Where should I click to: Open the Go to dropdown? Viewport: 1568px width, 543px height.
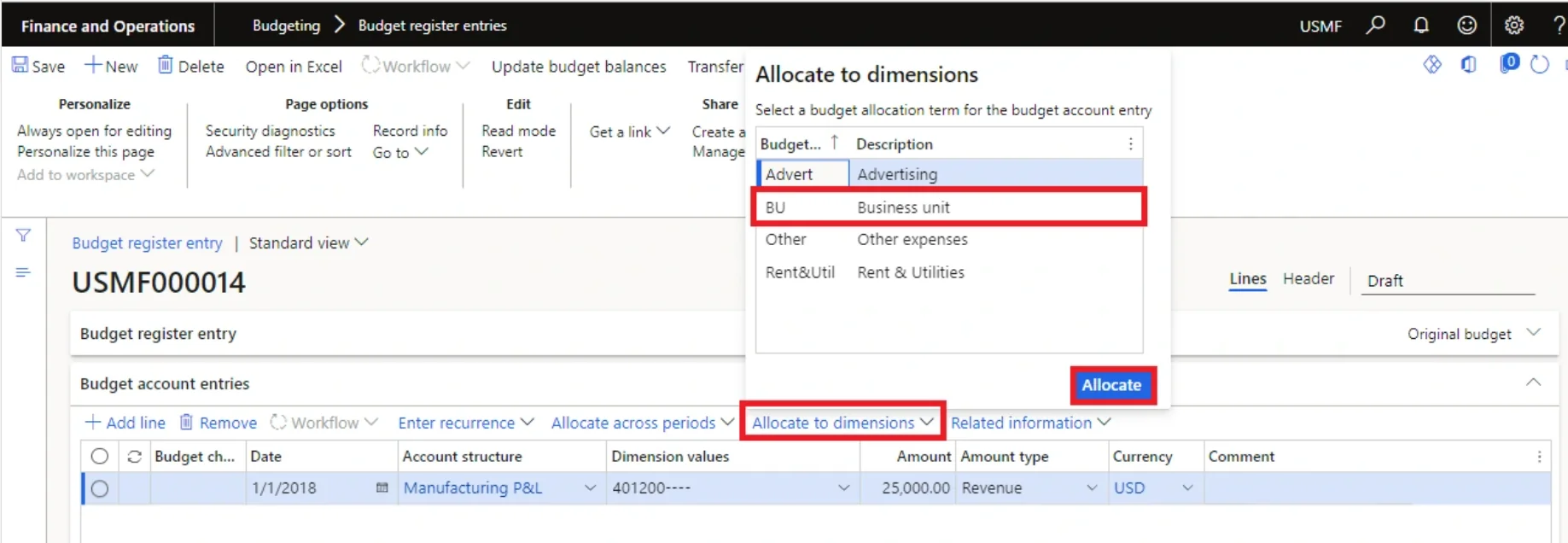pyautogui.click(x=400, y=152)
